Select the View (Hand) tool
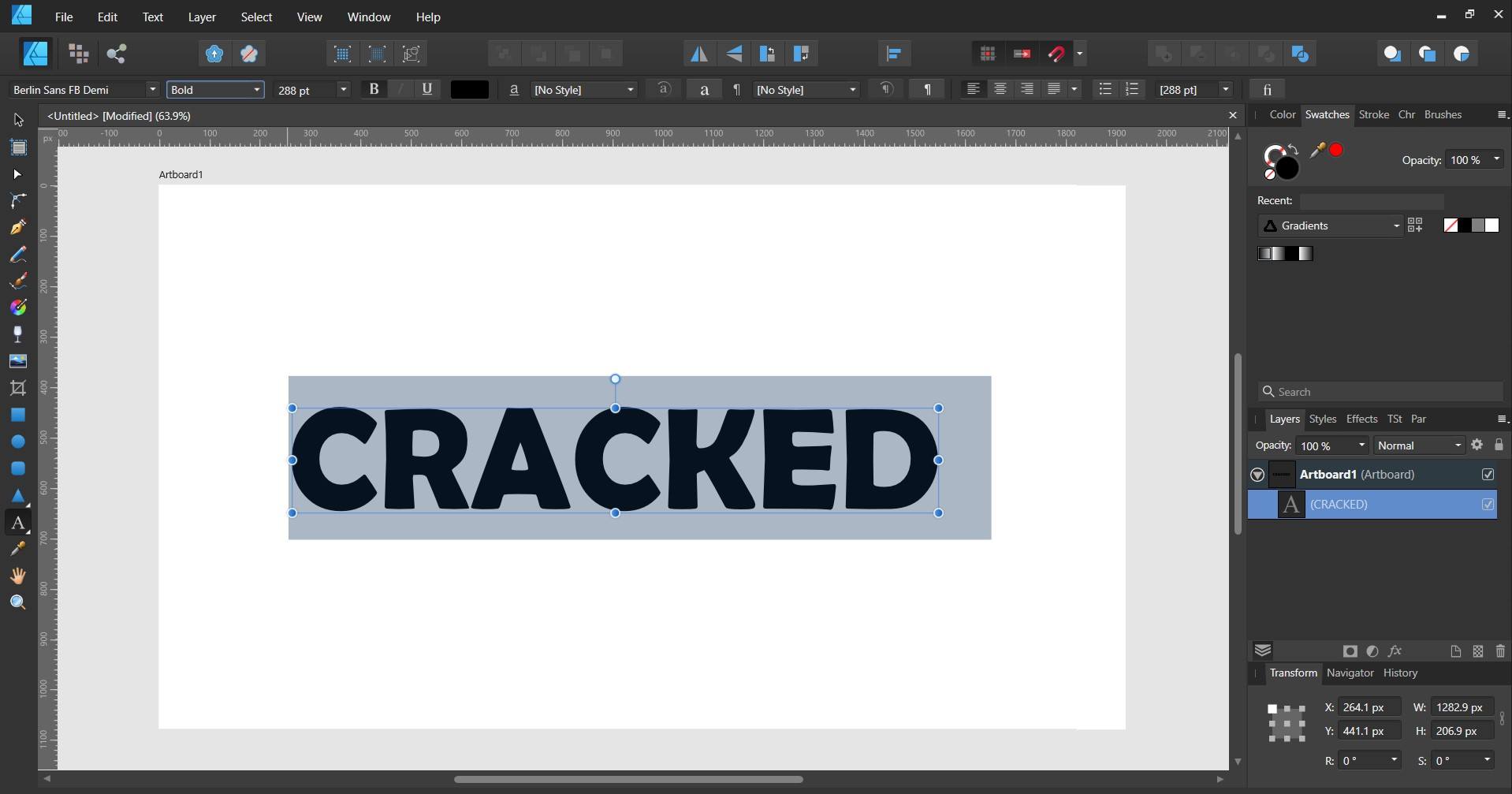This screenshot has height=794, width=1512. [x=17, y=576]
